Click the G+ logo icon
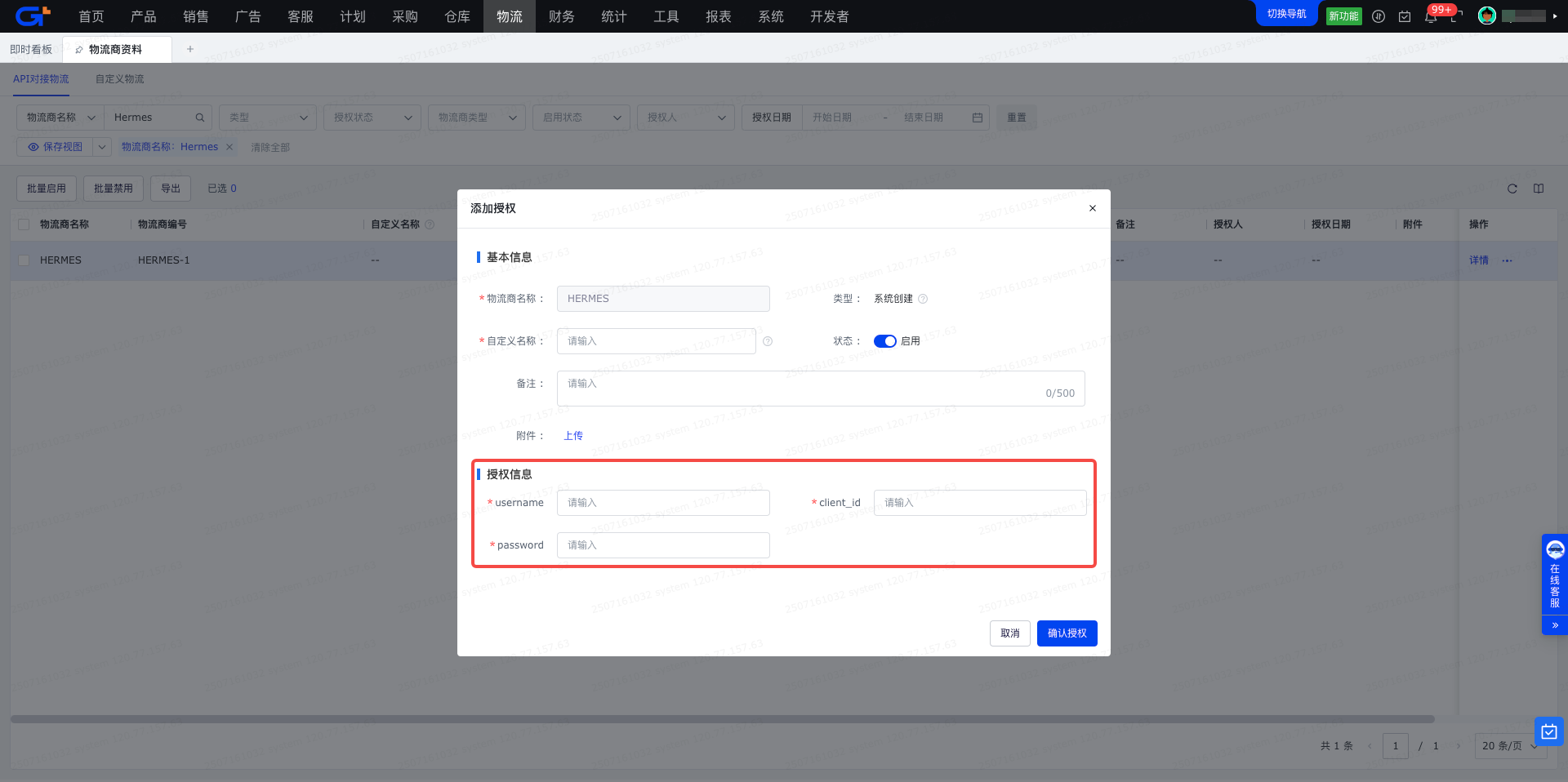The height and width of the screenshot is (782, 1568). point(33,16)
